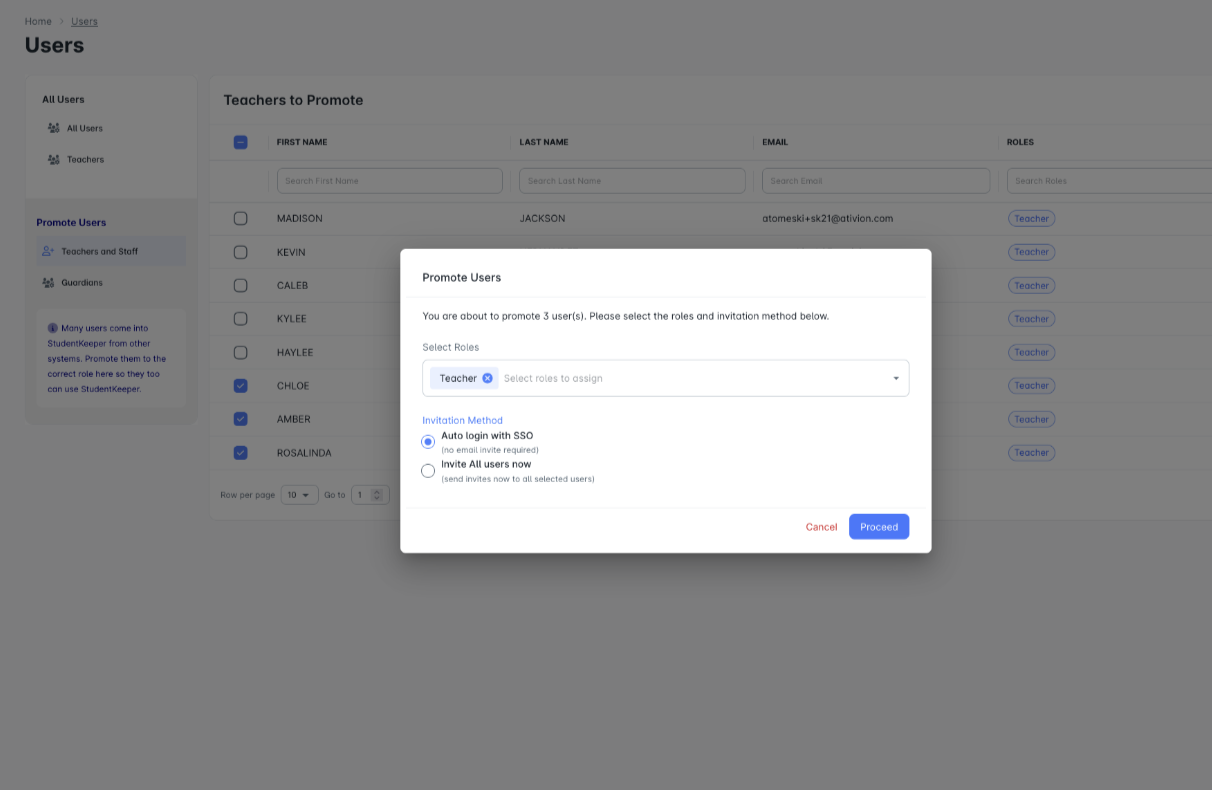The image size is (1212, 790).
Task: Check the HAYLEE row checkbox
Action: (240, 352)
